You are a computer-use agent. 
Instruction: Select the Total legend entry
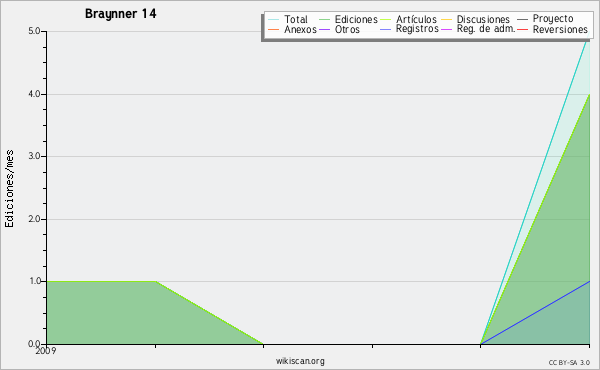tap(288, 19)
